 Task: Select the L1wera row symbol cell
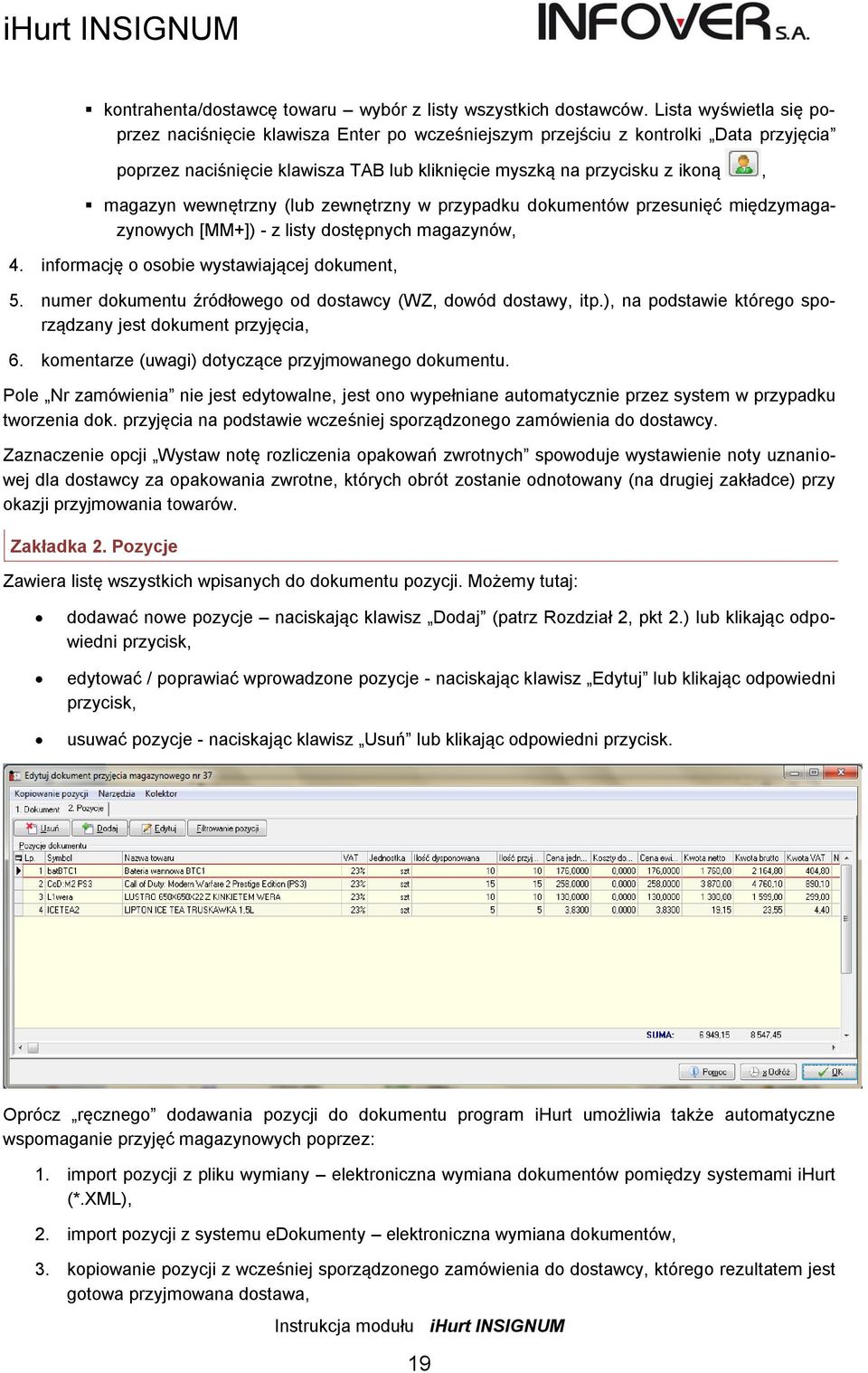(83, 897)
